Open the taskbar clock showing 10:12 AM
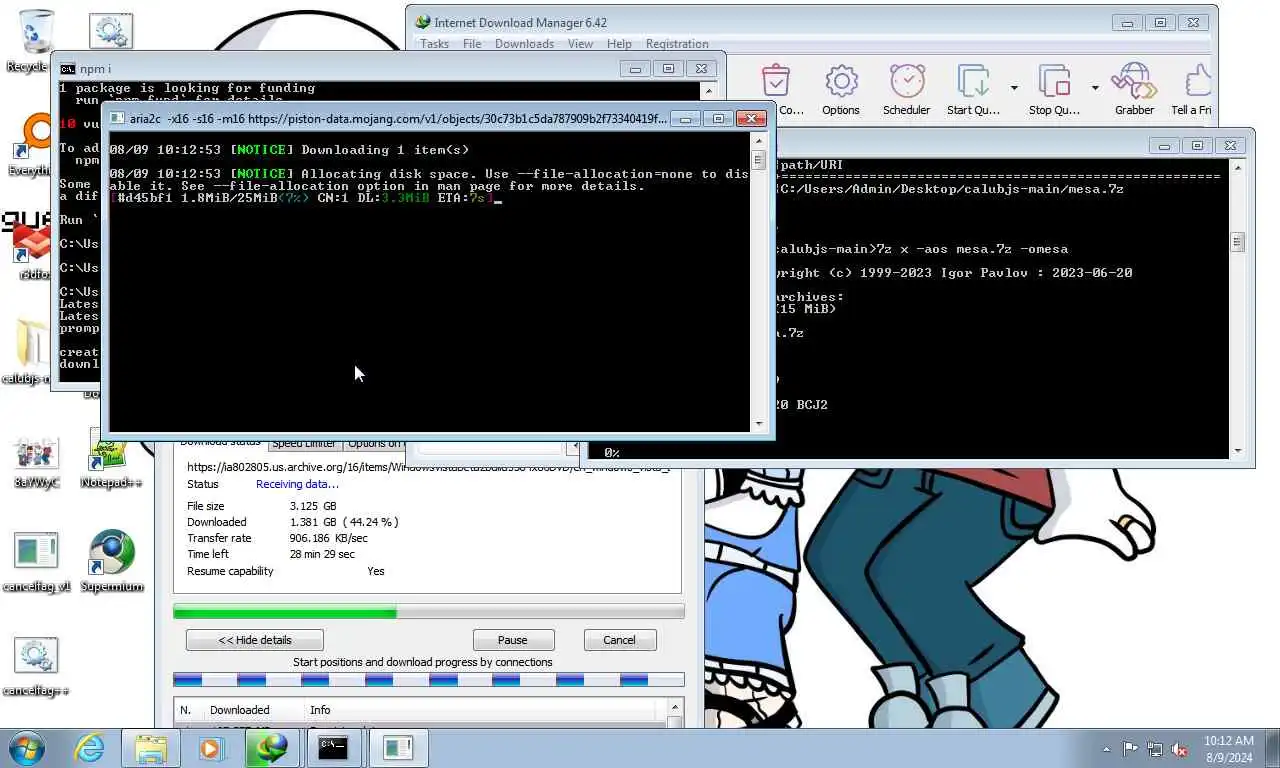 1228,748
